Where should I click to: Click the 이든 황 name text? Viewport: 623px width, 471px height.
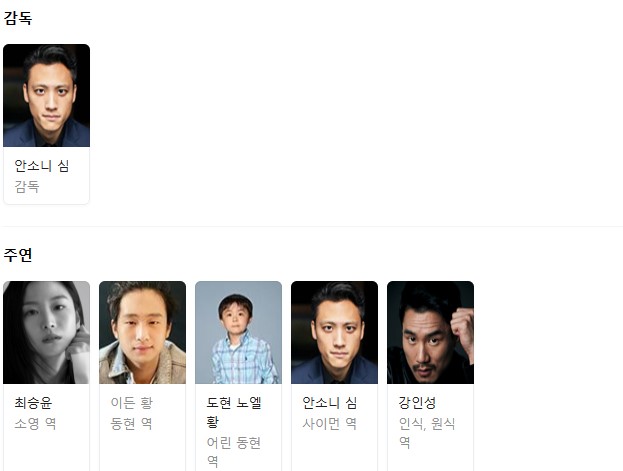click(132, 403)
